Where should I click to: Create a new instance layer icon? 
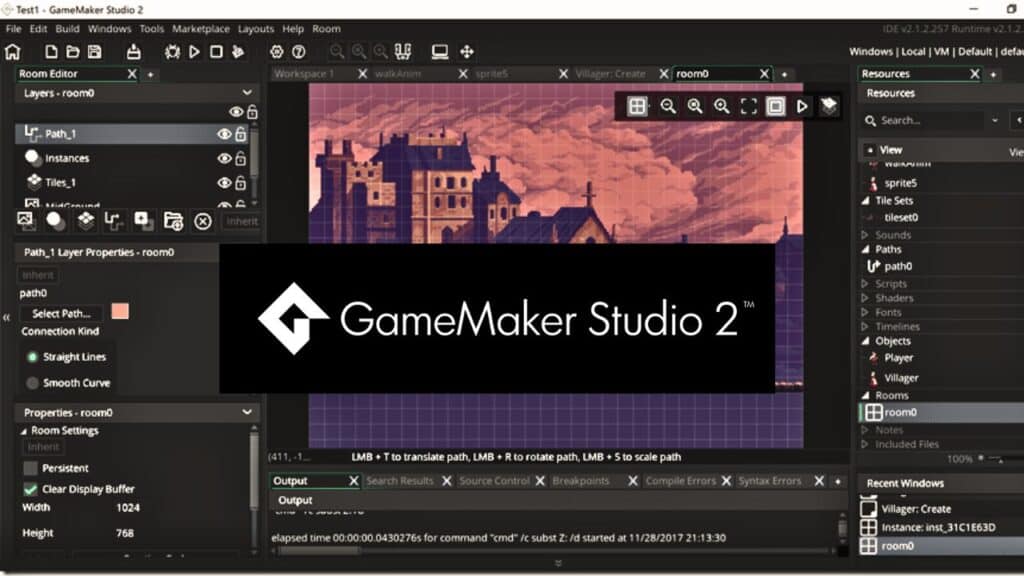click(x=56, y=221)
